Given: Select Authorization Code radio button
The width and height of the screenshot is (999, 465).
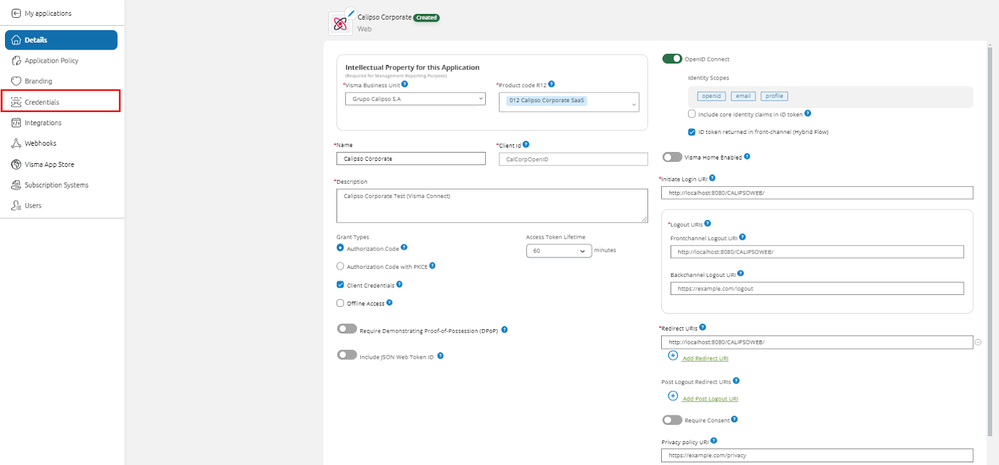Looking at the screenshot, I should pyautogui.click(x=340, y=248).
